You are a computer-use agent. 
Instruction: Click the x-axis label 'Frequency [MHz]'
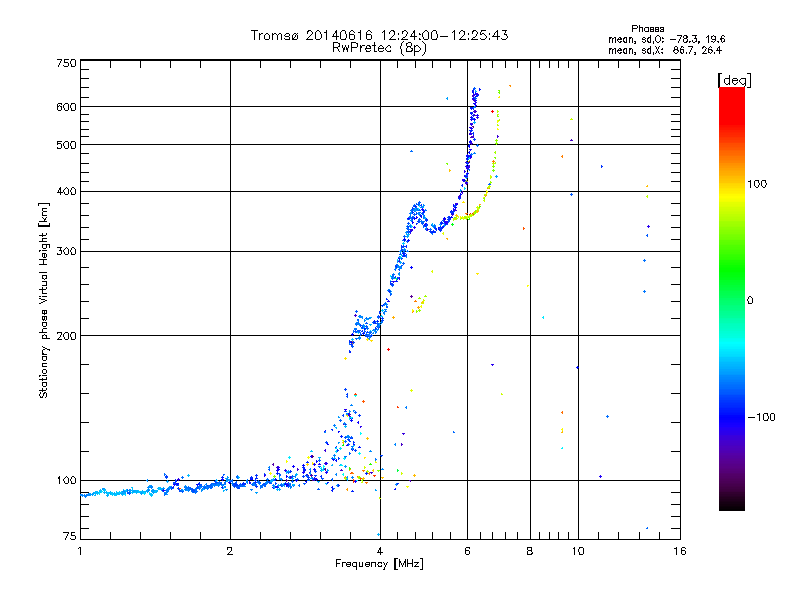(379, 564)
